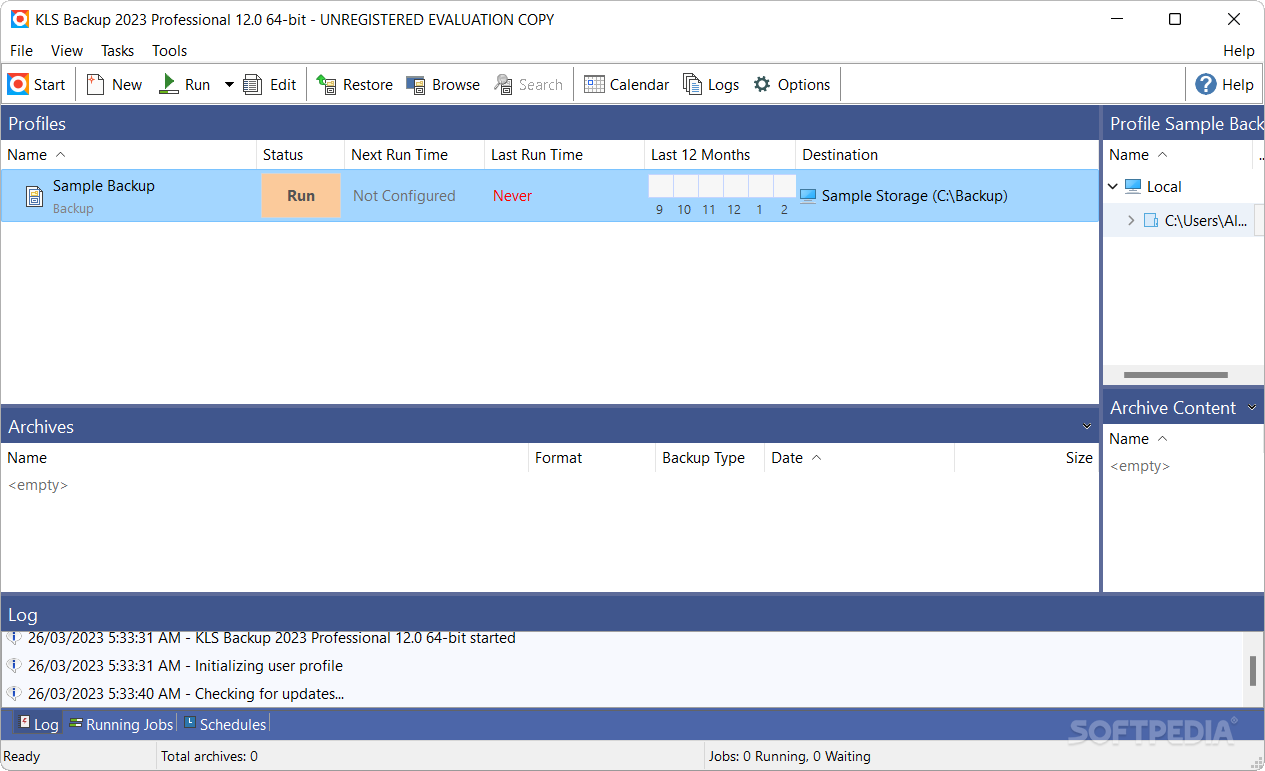Switch to the Log tab

point(37,724)
